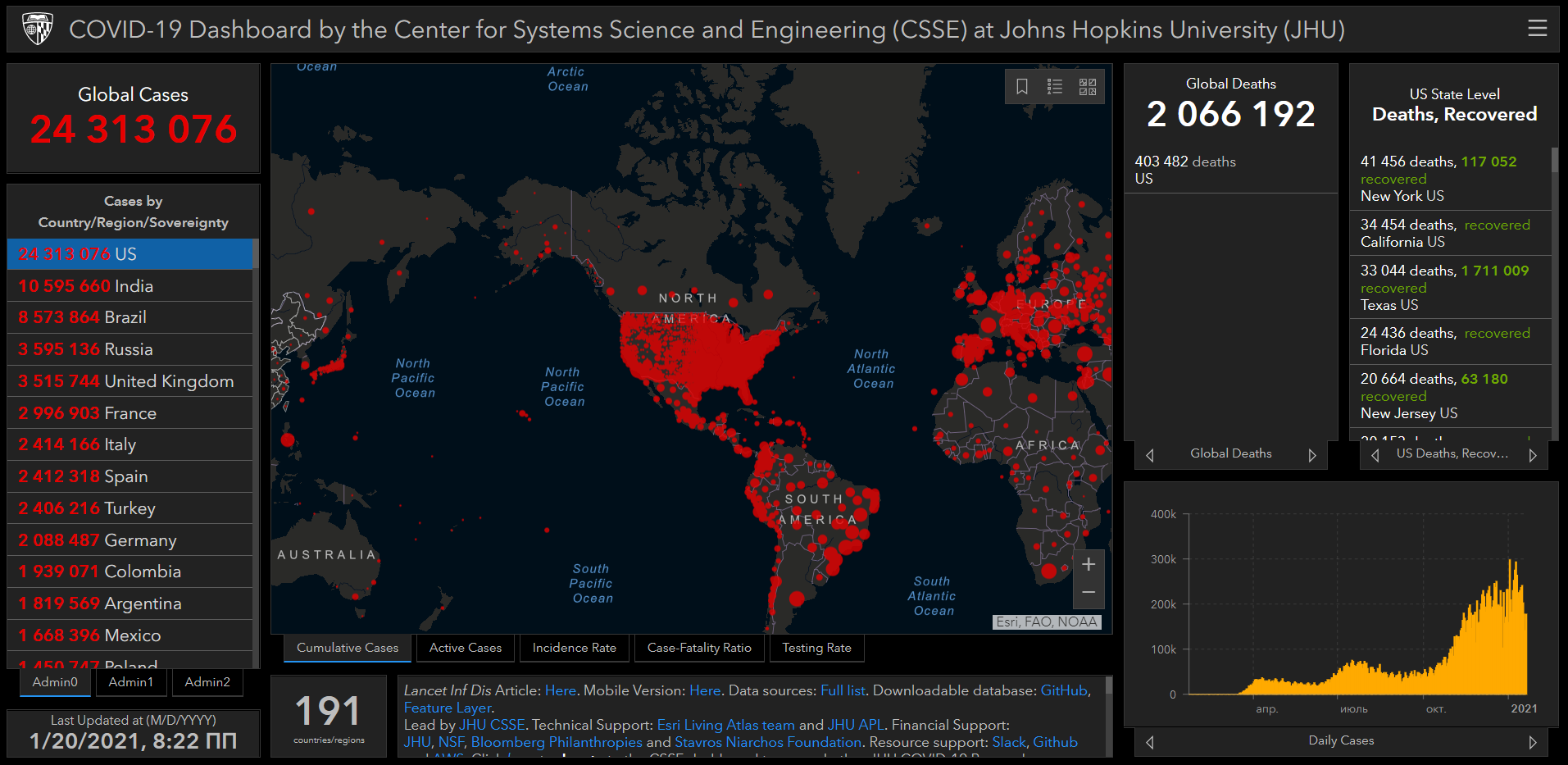The height and width of the screenshot is (765, 1568).
Task: Open basemap gallery grid icon
Action: tap(1088, 87)
